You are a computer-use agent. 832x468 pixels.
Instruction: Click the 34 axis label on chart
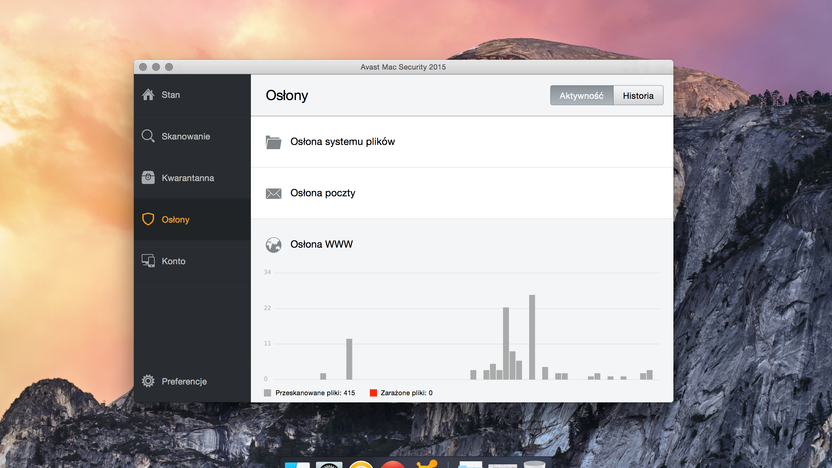pyautogui.click(x=267, y=272)
